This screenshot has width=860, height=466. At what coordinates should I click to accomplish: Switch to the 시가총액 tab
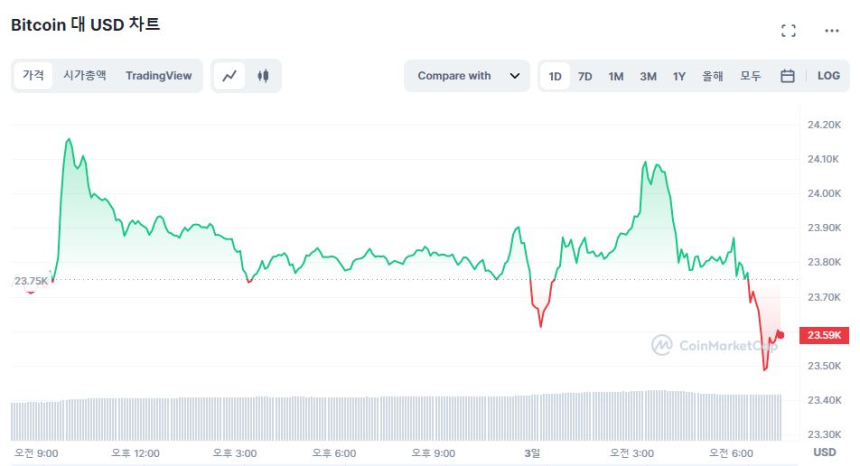pyautogui.click(x=84, y=76)
